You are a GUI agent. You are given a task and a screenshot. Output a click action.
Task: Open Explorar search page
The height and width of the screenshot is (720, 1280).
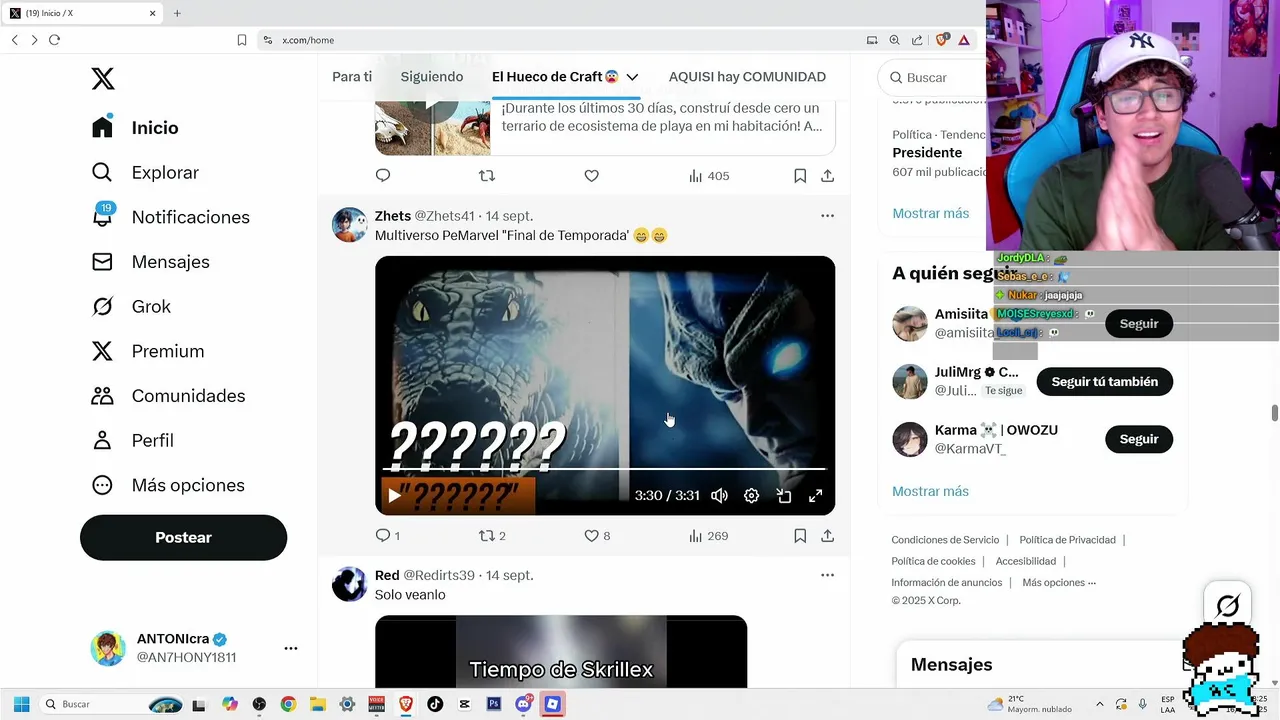click(x=145, y=172)
